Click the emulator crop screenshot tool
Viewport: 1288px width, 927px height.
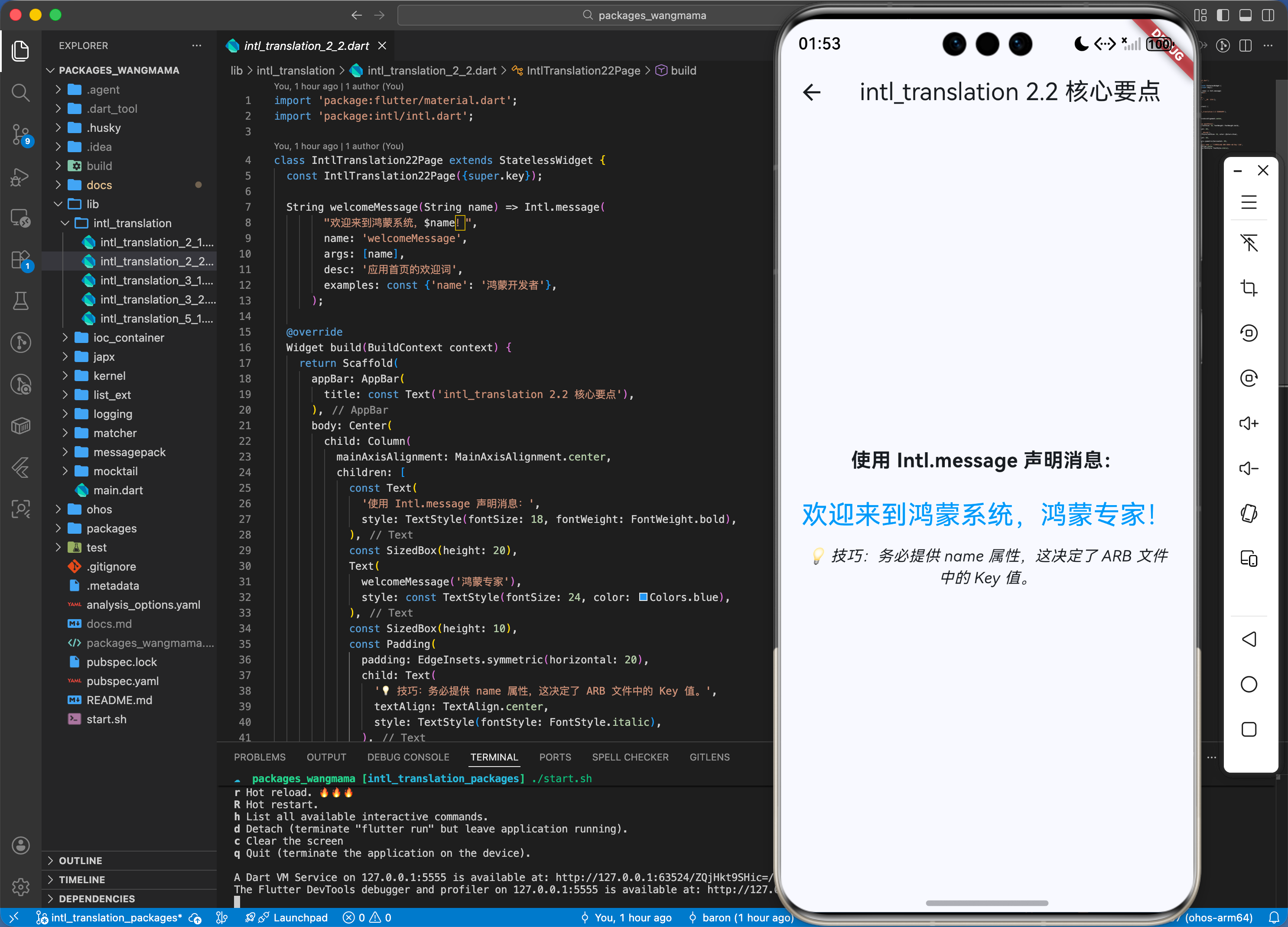[x=1248, y=287]
